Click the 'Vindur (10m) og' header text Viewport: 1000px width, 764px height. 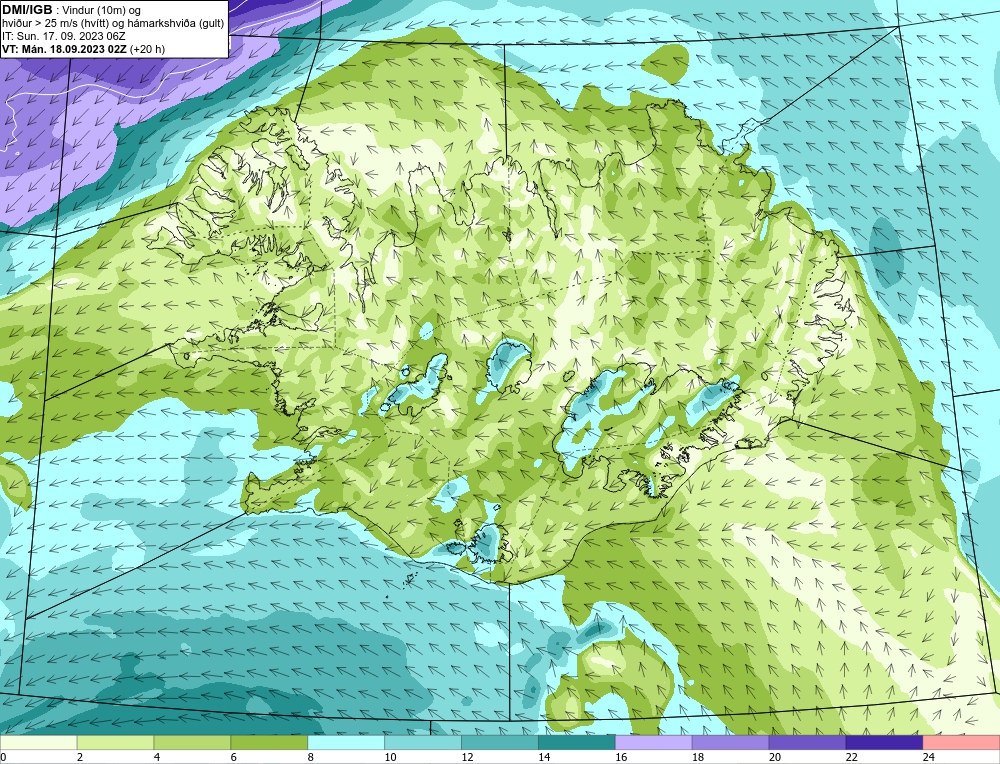pos(102,11)
